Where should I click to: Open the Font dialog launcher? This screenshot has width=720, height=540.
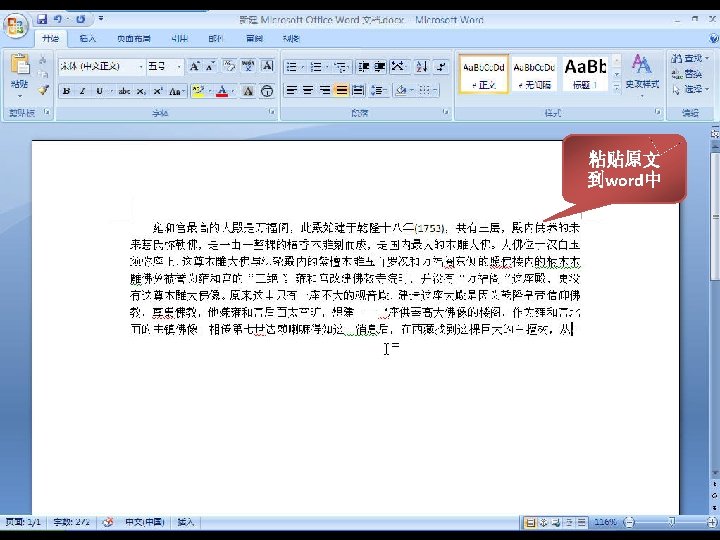coord(272,112)
